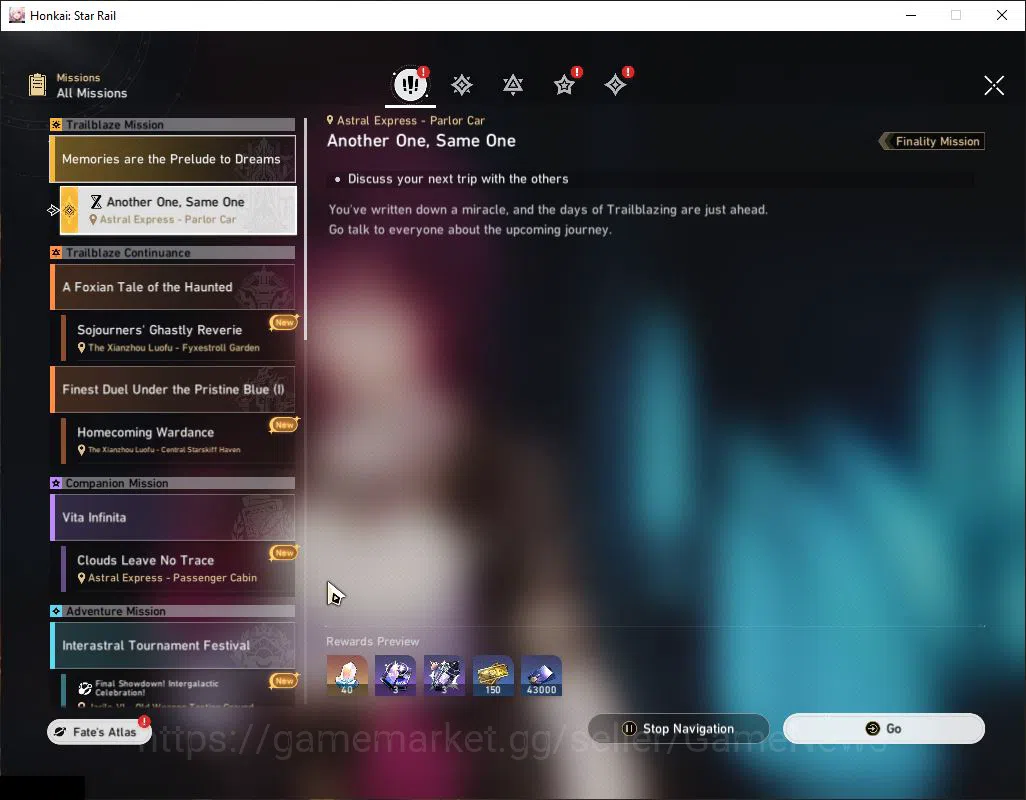Click the Trailblaze Continuance category icon in list
This screenshot has height=800, width=1026.
[x=56, y=252]
